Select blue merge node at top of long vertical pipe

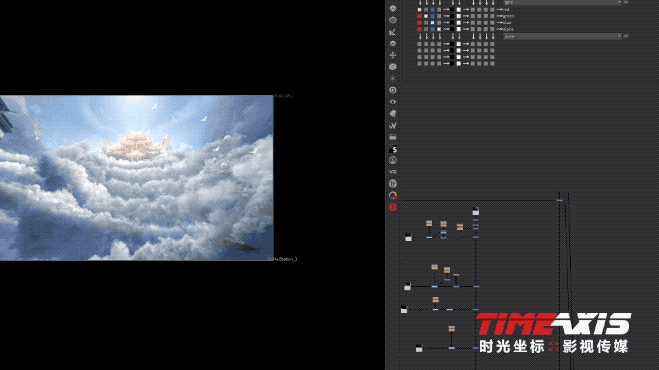click(559, 200)
